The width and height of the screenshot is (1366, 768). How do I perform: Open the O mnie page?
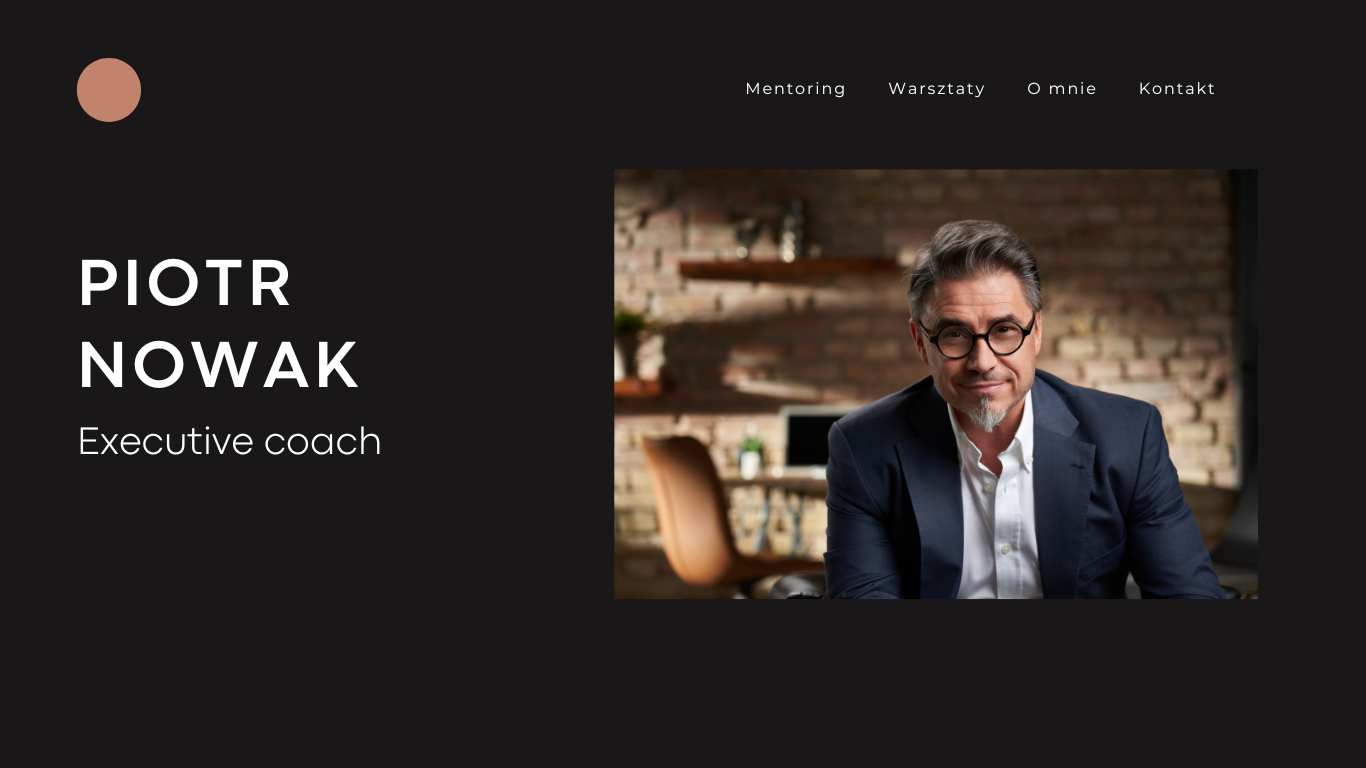[x=1062, y=89]
